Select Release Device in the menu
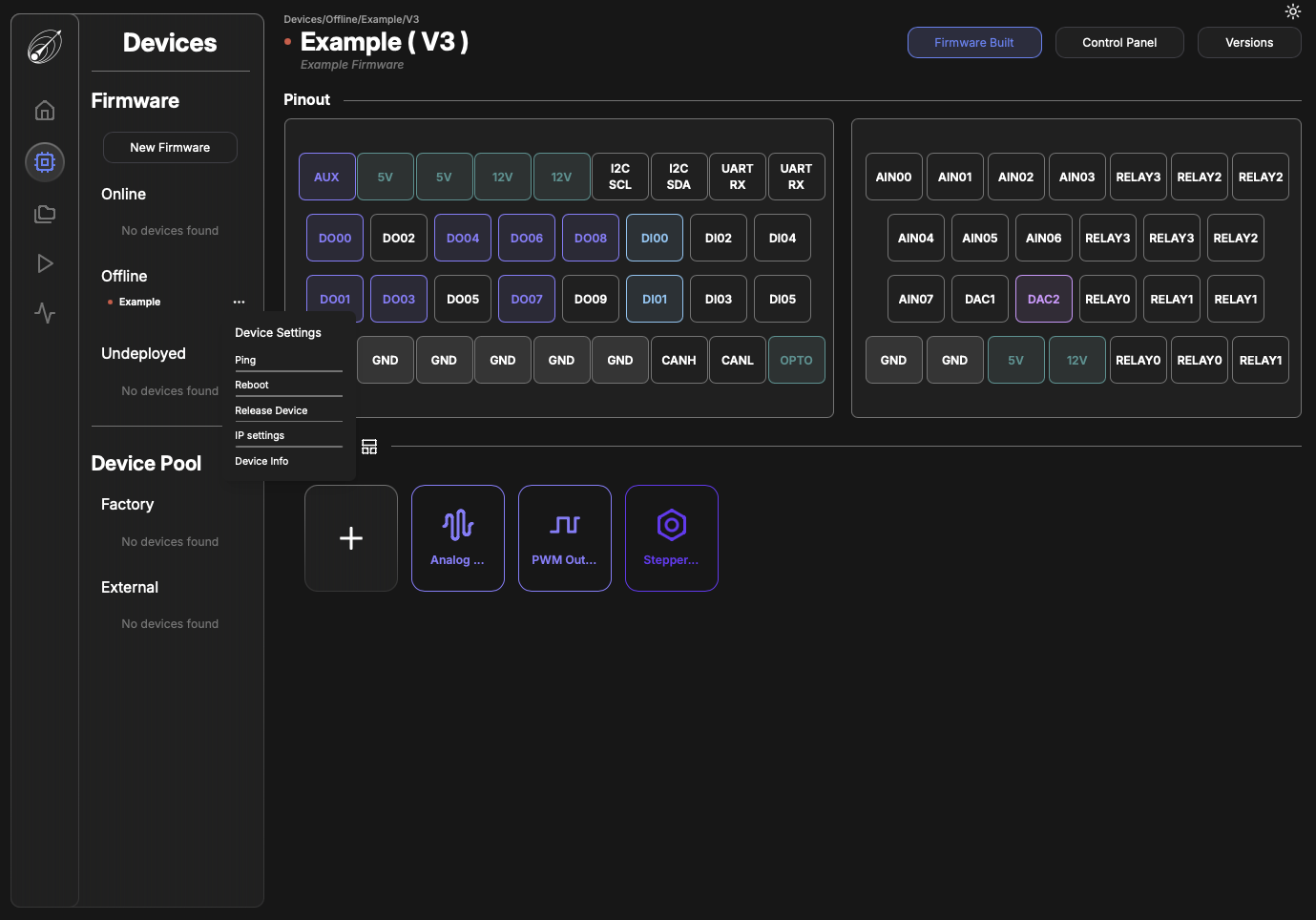1316x920 pixels. point(271,411)
